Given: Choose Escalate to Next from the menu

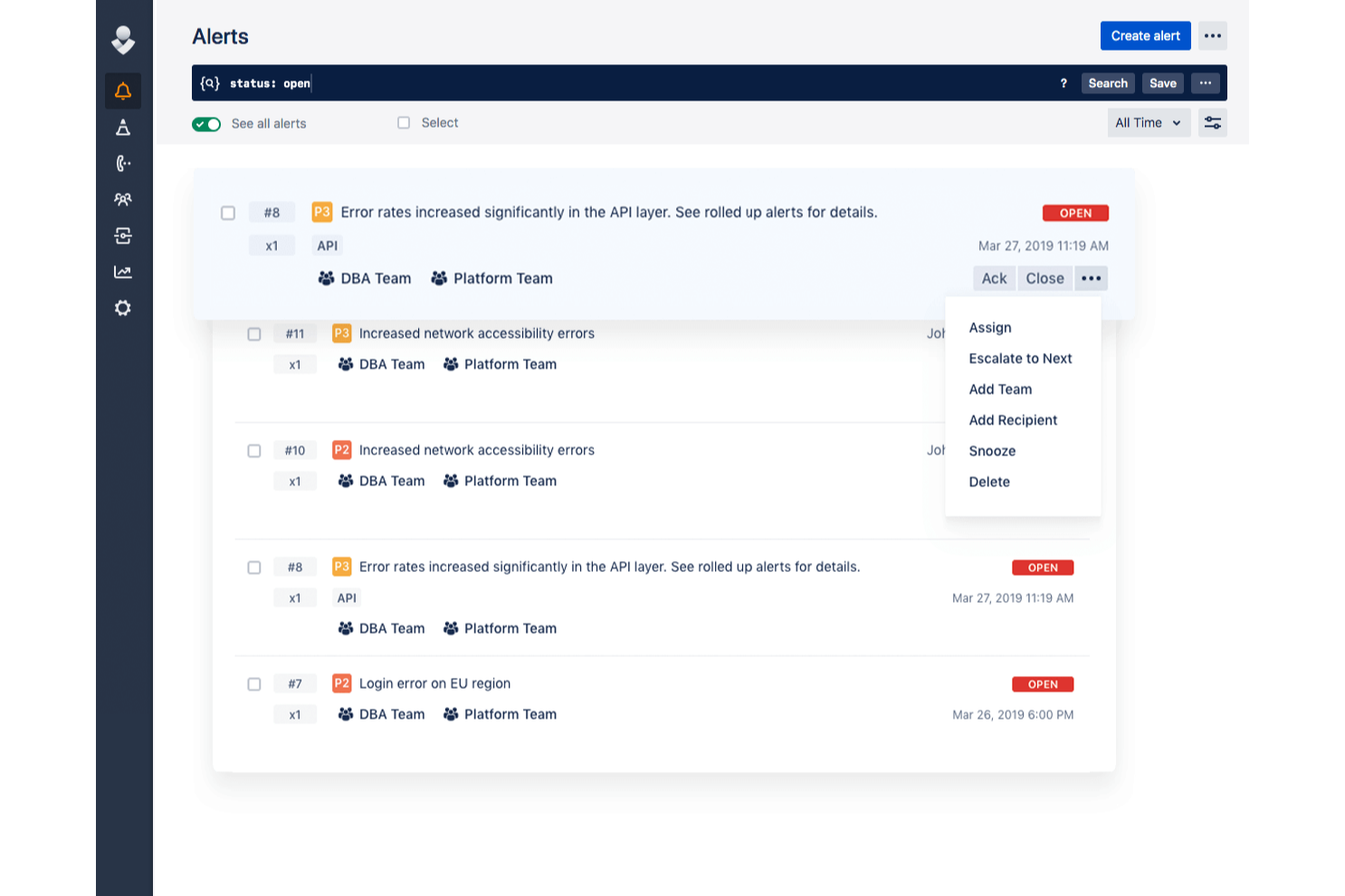Looking at the screenshot, I should [1020, 358].
